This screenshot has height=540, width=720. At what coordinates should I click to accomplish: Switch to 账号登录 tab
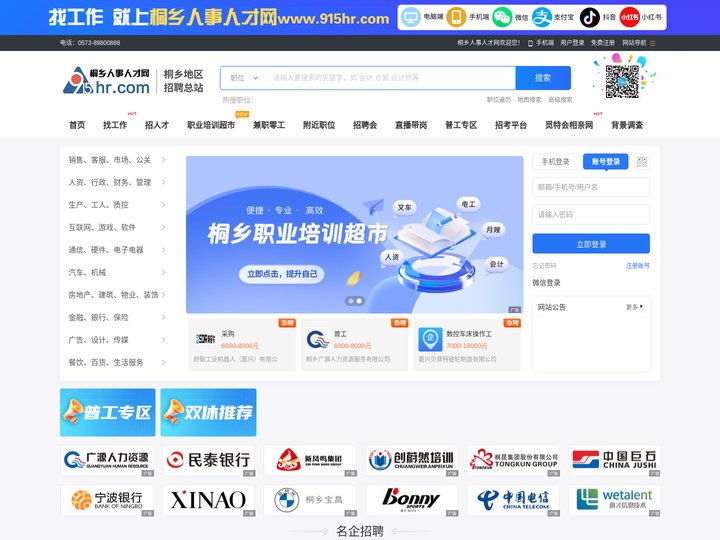pyautogui.click(x=606, y=162)
